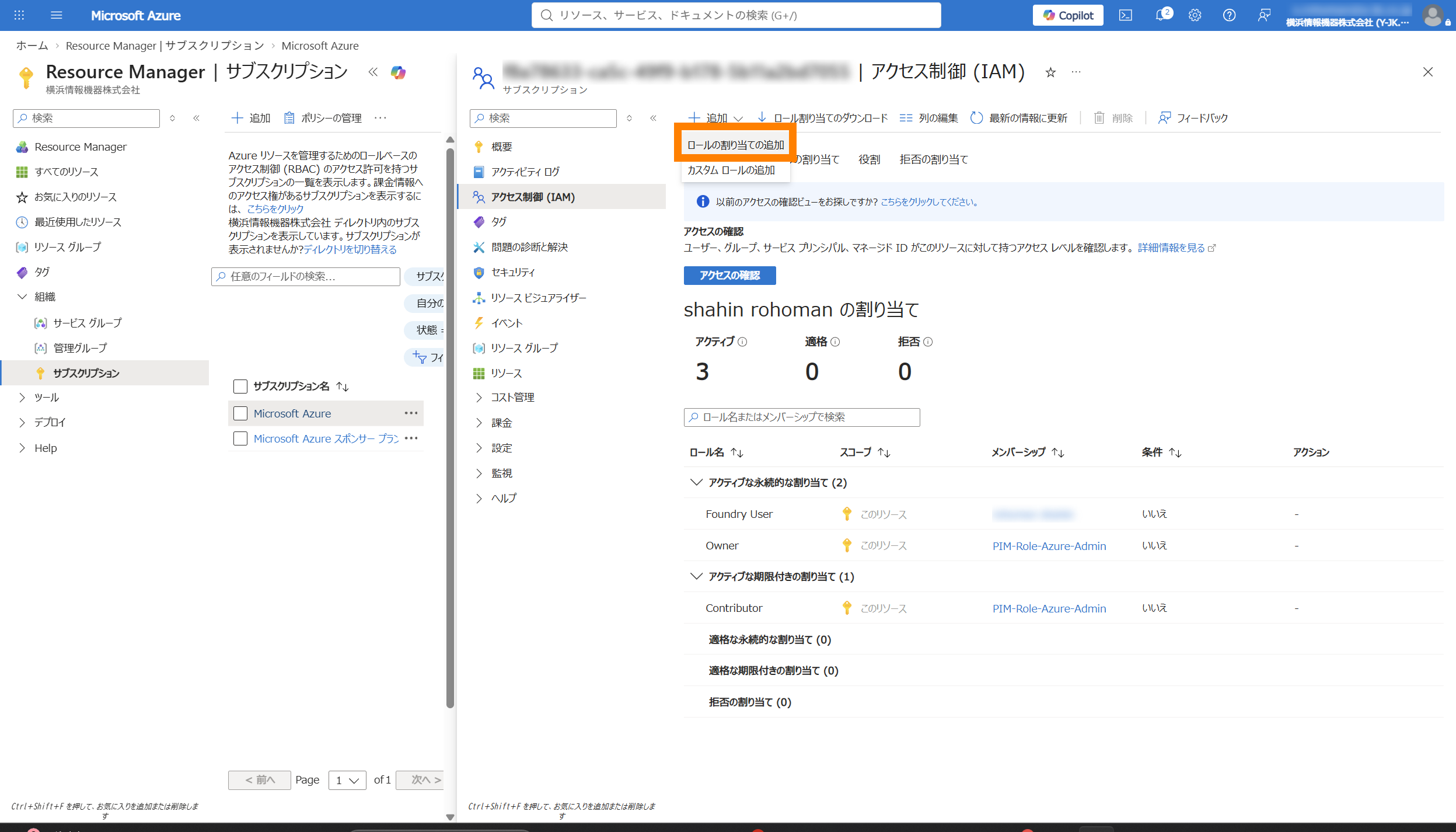Open more options beside the IAM title
This screenshot has height=832, width=1456.
pos(1076,72)
